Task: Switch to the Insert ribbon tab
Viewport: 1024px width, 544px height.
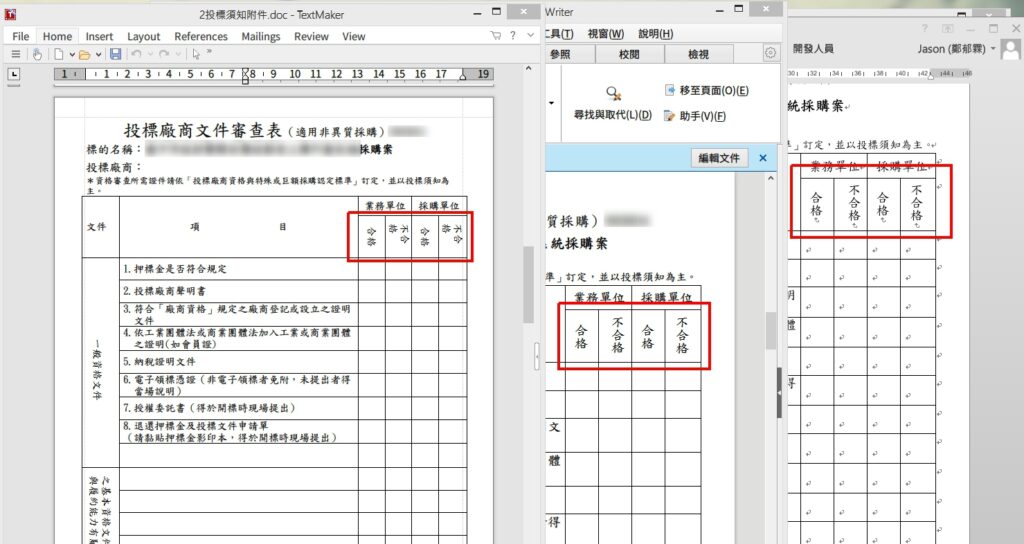Action: [99, 37]
